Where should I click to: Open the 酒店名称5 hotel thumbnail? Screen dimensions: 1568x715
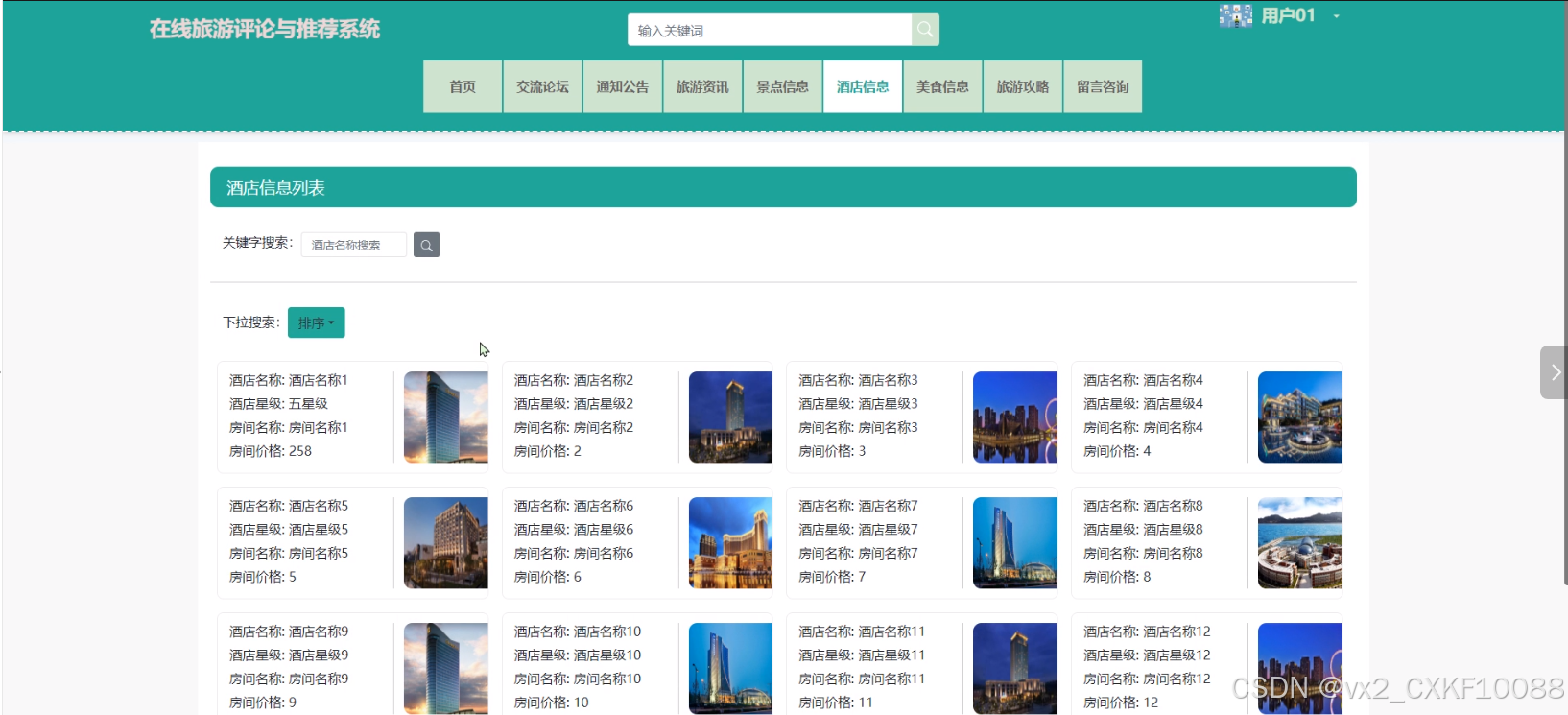[445, 543]
